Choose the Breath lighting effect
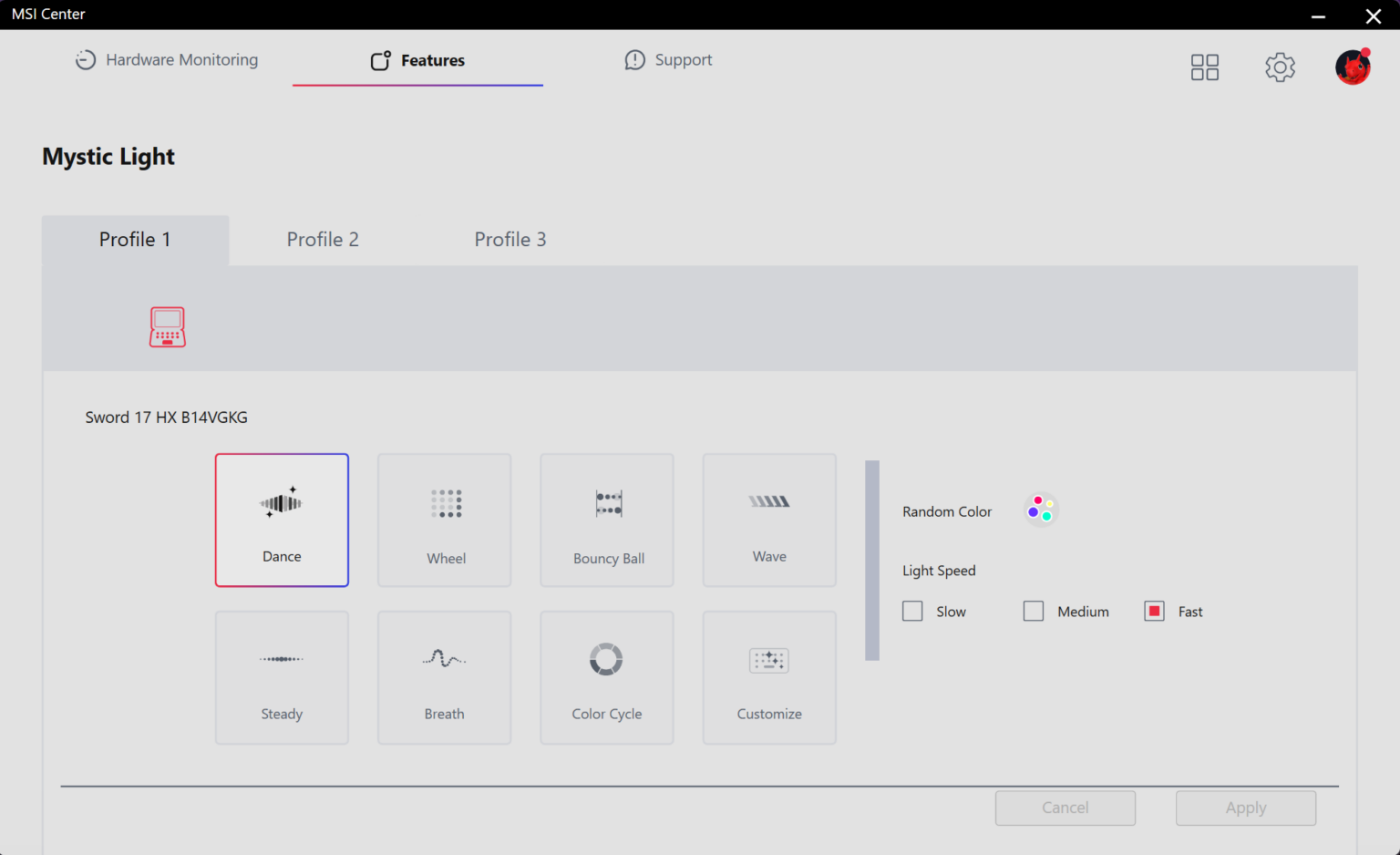The width and height of the screenshot is (1400, 855). click(x=445, y=677)
